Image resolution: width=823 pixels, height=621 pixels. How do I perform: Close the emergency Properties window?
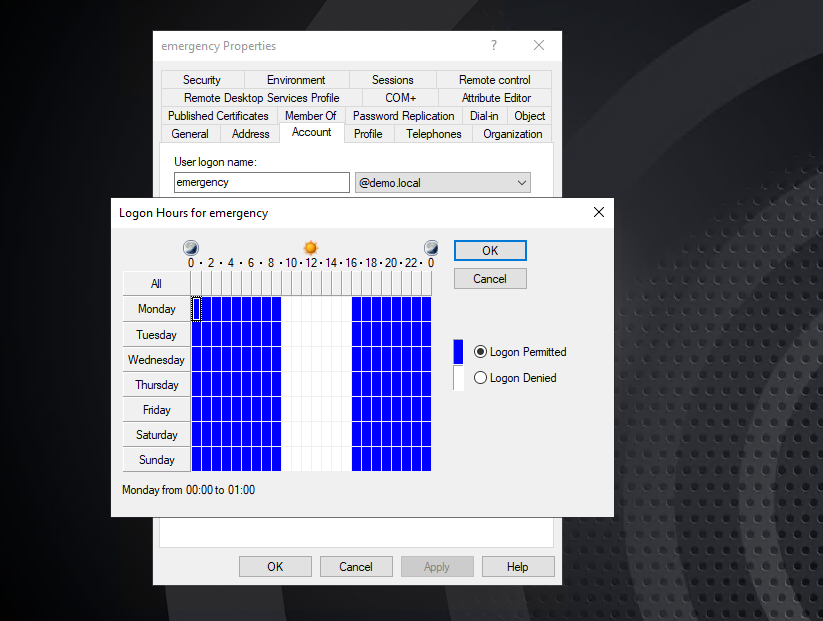[539, 45]
